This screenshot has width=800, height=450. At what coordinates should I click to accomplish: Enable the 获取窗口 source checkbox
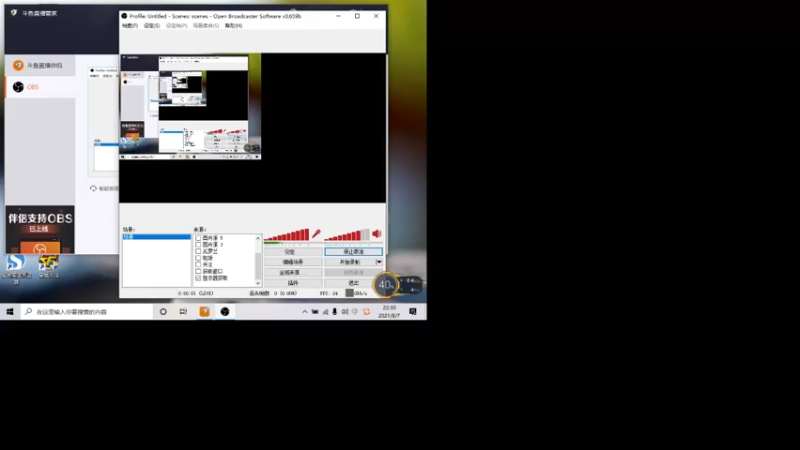[x=198, y=271]
